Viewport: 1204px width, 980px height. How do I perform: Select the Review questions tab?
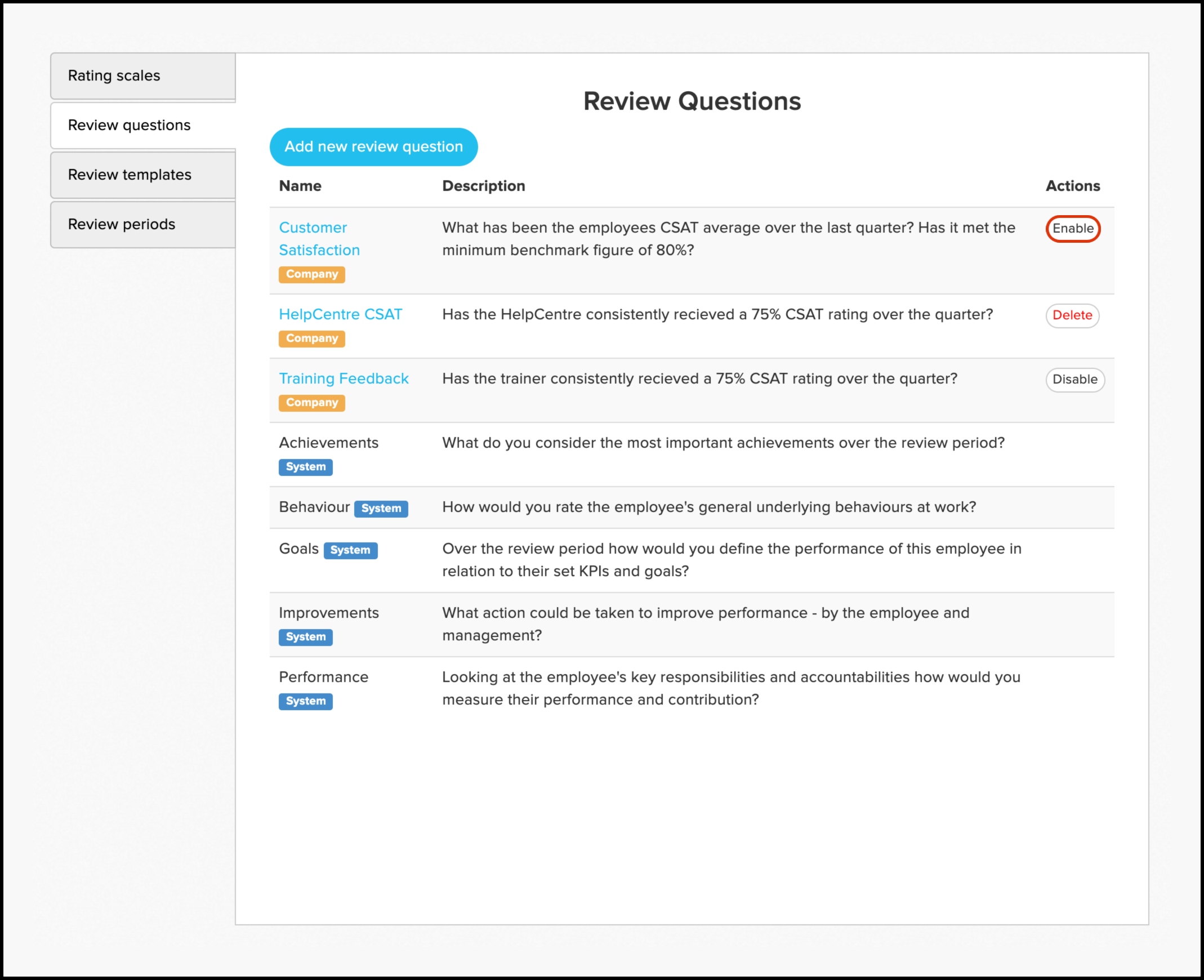pyautogui.click(x=142, y=126)
